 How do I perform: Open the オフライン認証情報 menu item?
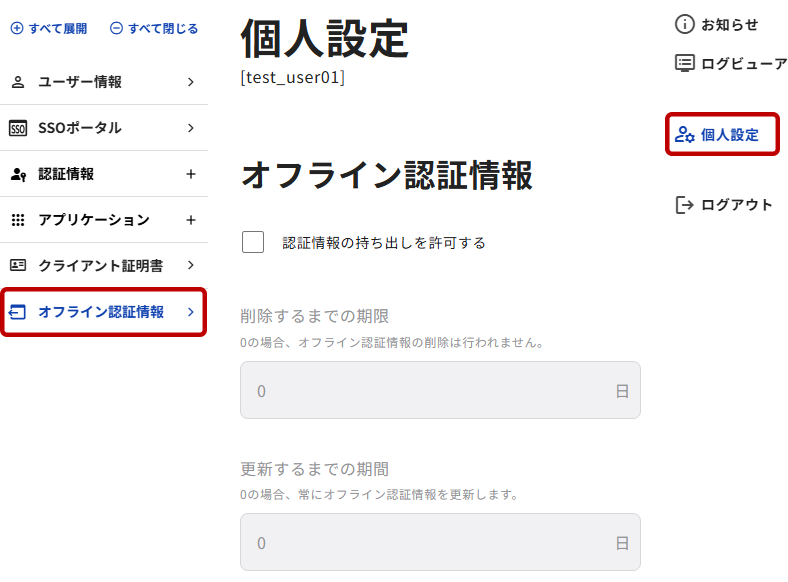click(x=101, y=312)
